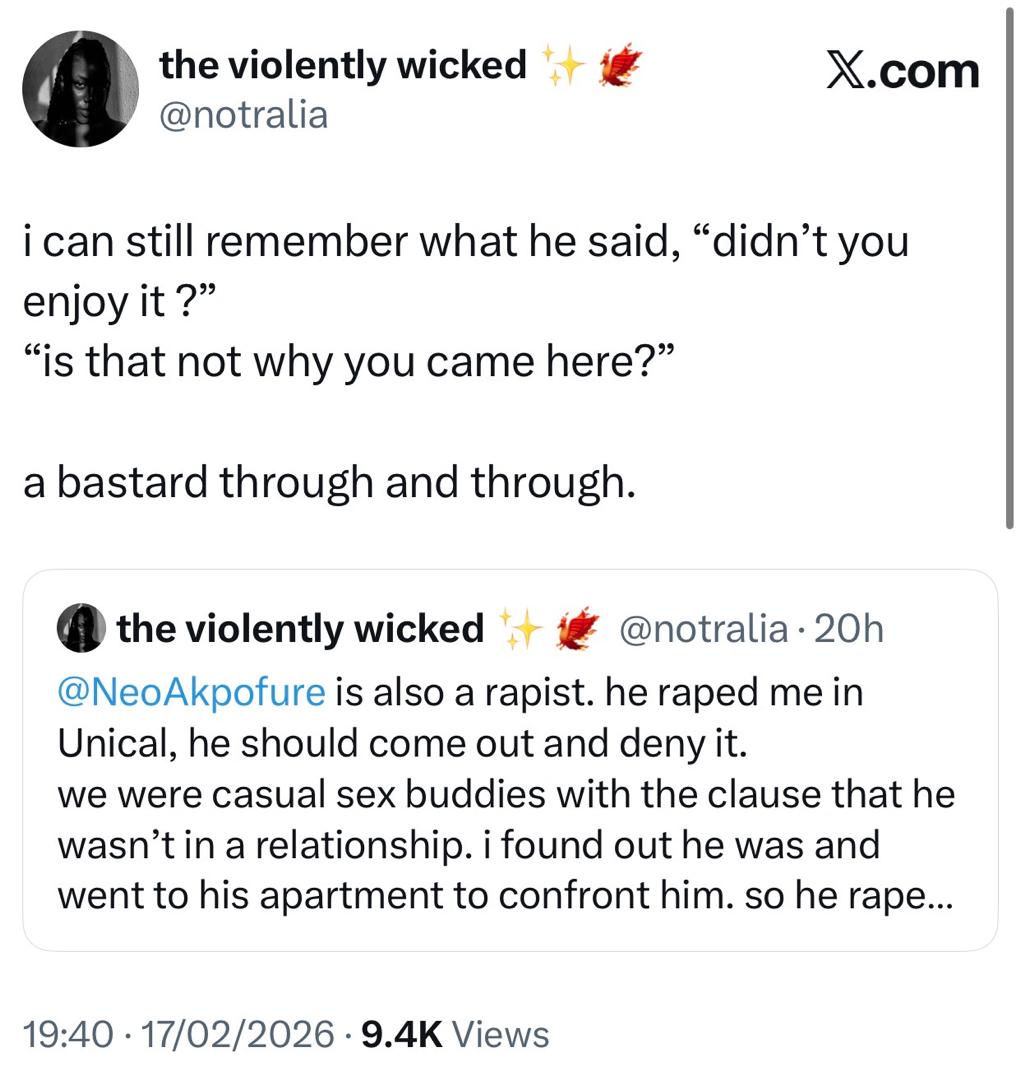This screenshot has width=1021, height=1080.
Task: Open the main "the violently wicked" display name
Action: pyautogui.click(x=342, y=66)
